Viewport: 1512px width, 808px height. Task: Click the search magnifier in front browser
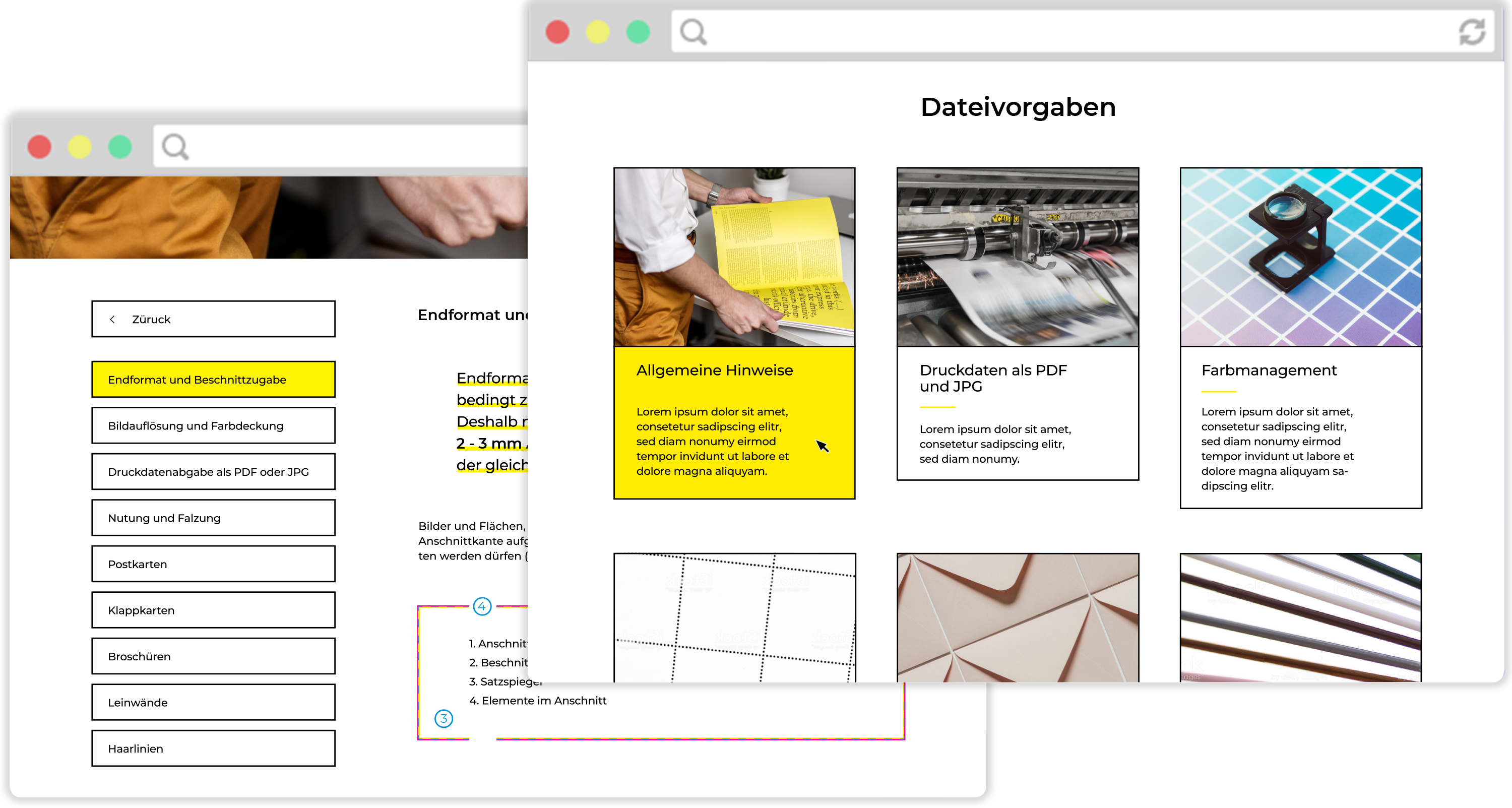click(693, 32)
